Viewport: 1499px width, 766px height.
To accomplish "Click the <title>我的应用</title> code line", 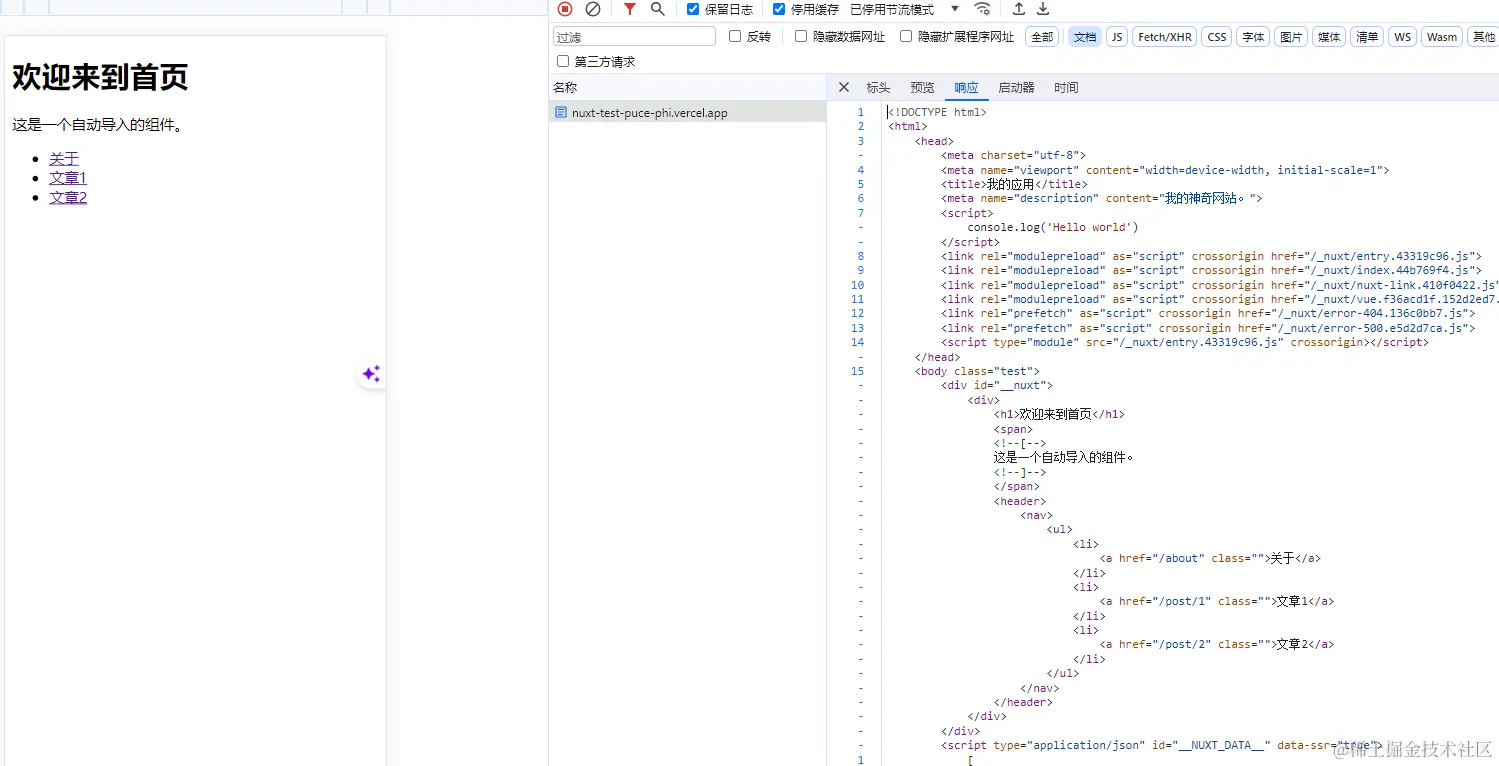I will [1014, 184].
